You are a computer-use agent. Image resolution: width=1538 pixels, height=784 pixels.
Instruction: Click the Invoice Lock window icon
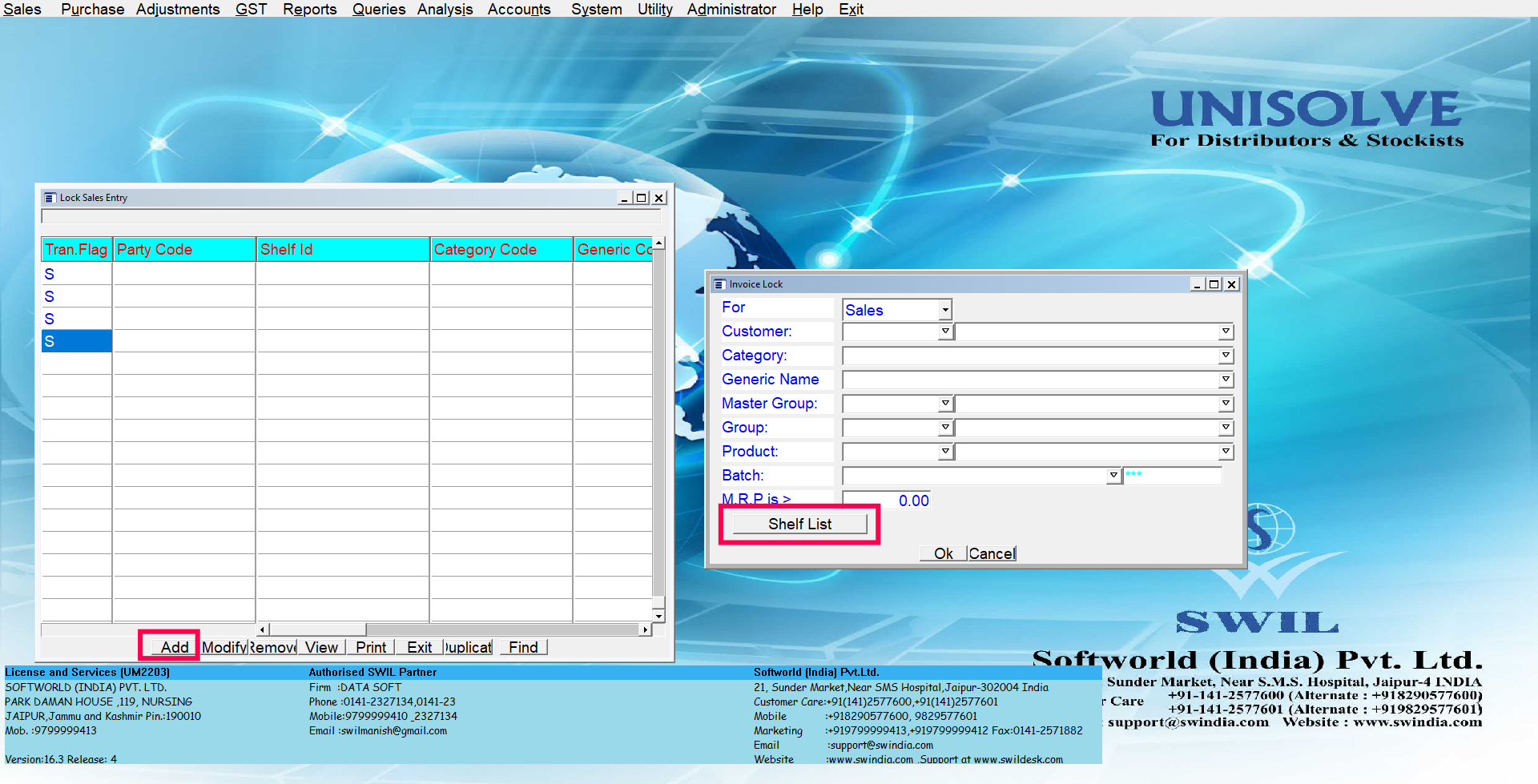719,284
